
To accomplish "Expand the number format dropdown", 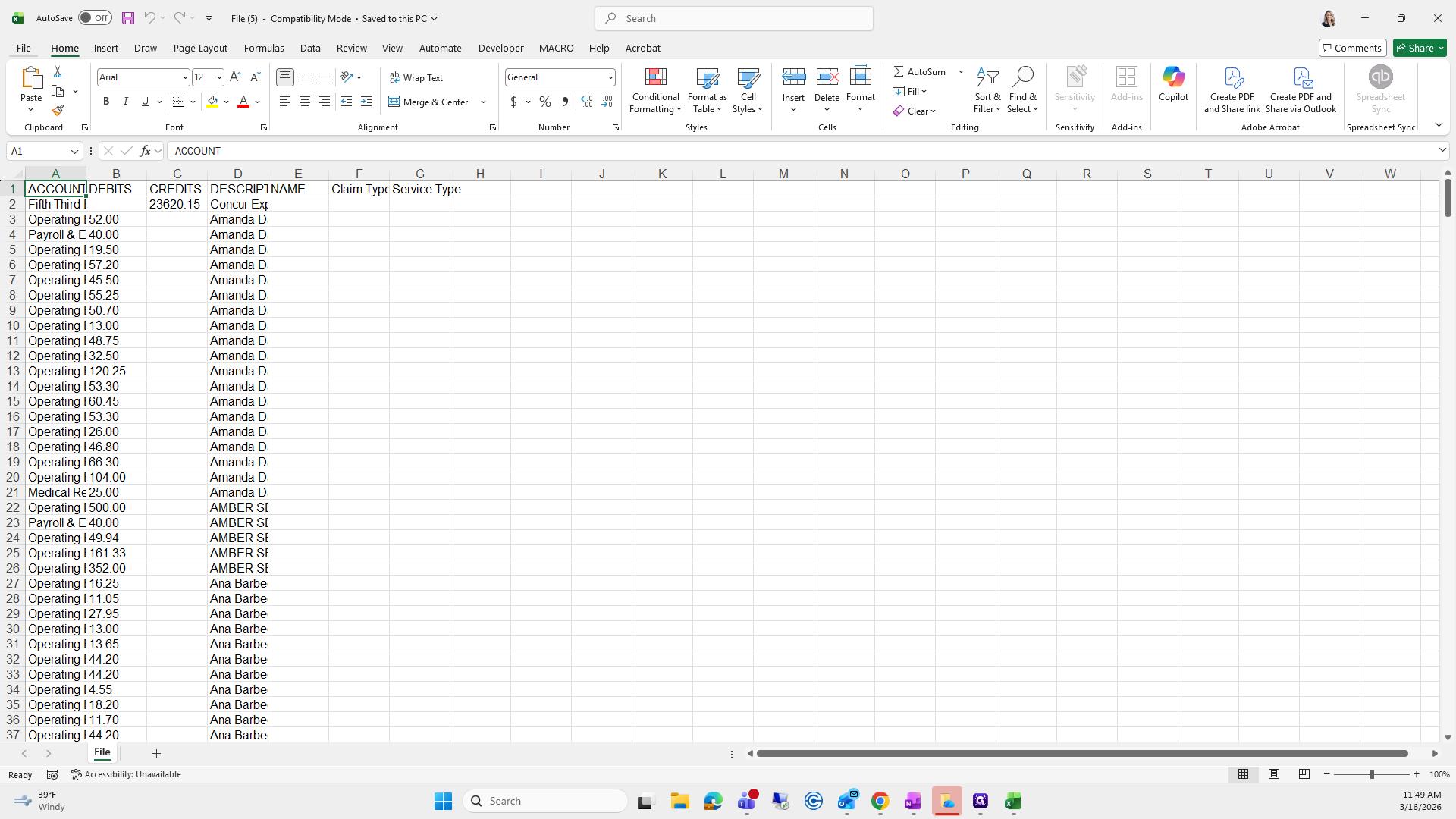I will point(610,77).
